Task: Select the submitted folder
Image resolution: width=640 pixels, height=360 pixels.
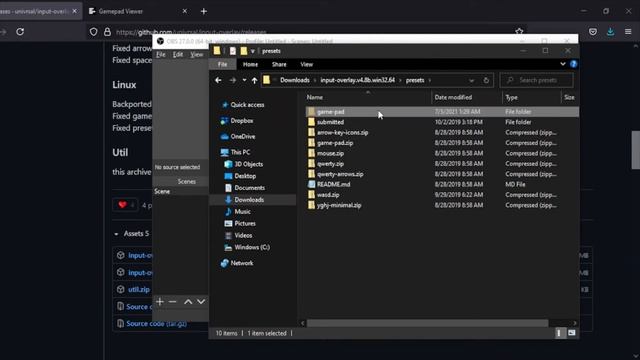Action: (x=330, y=122)
